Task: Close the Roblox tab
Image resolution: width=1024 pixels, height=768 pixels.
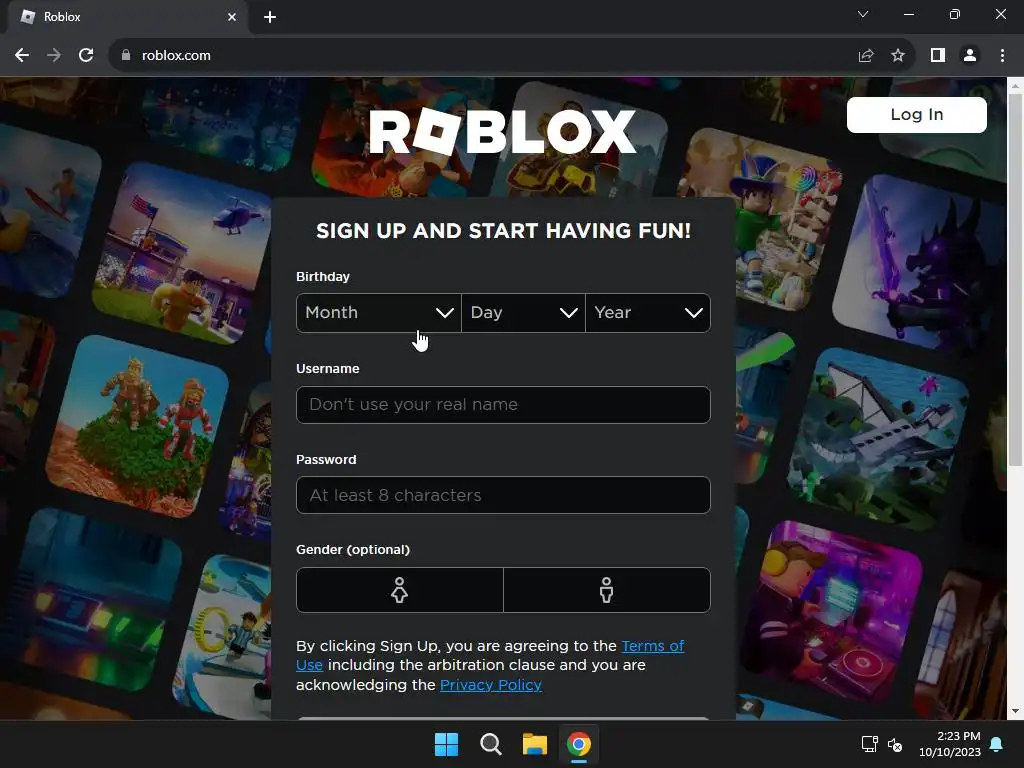Action: point(232,17)
